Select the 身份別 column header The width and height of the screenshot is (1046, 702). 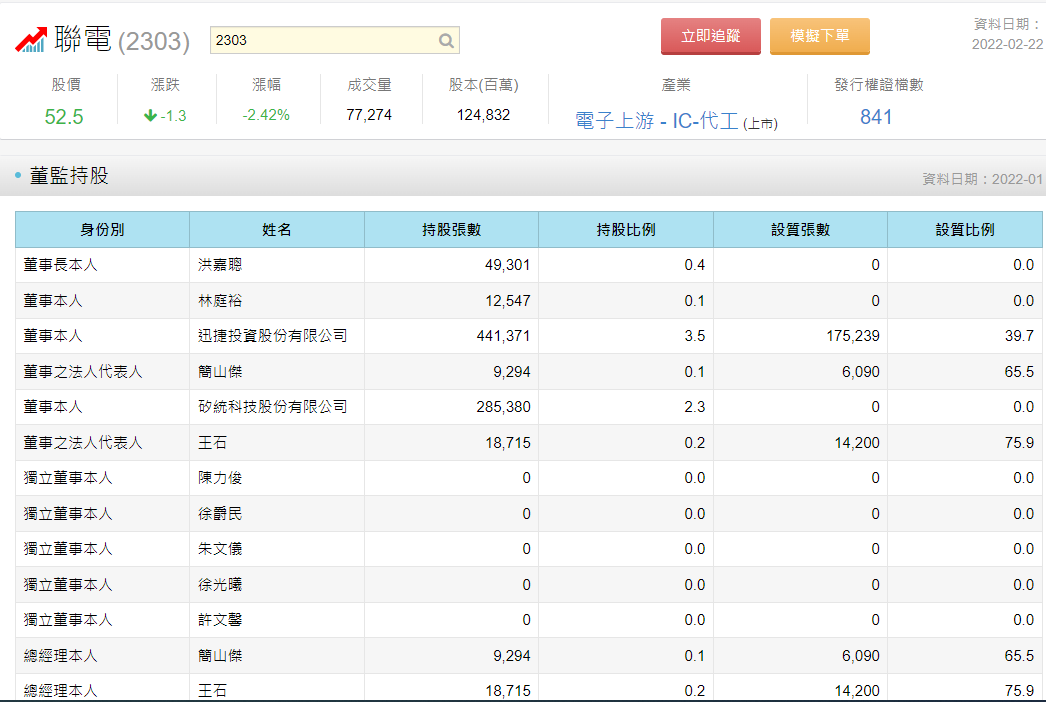coord(102,230)
